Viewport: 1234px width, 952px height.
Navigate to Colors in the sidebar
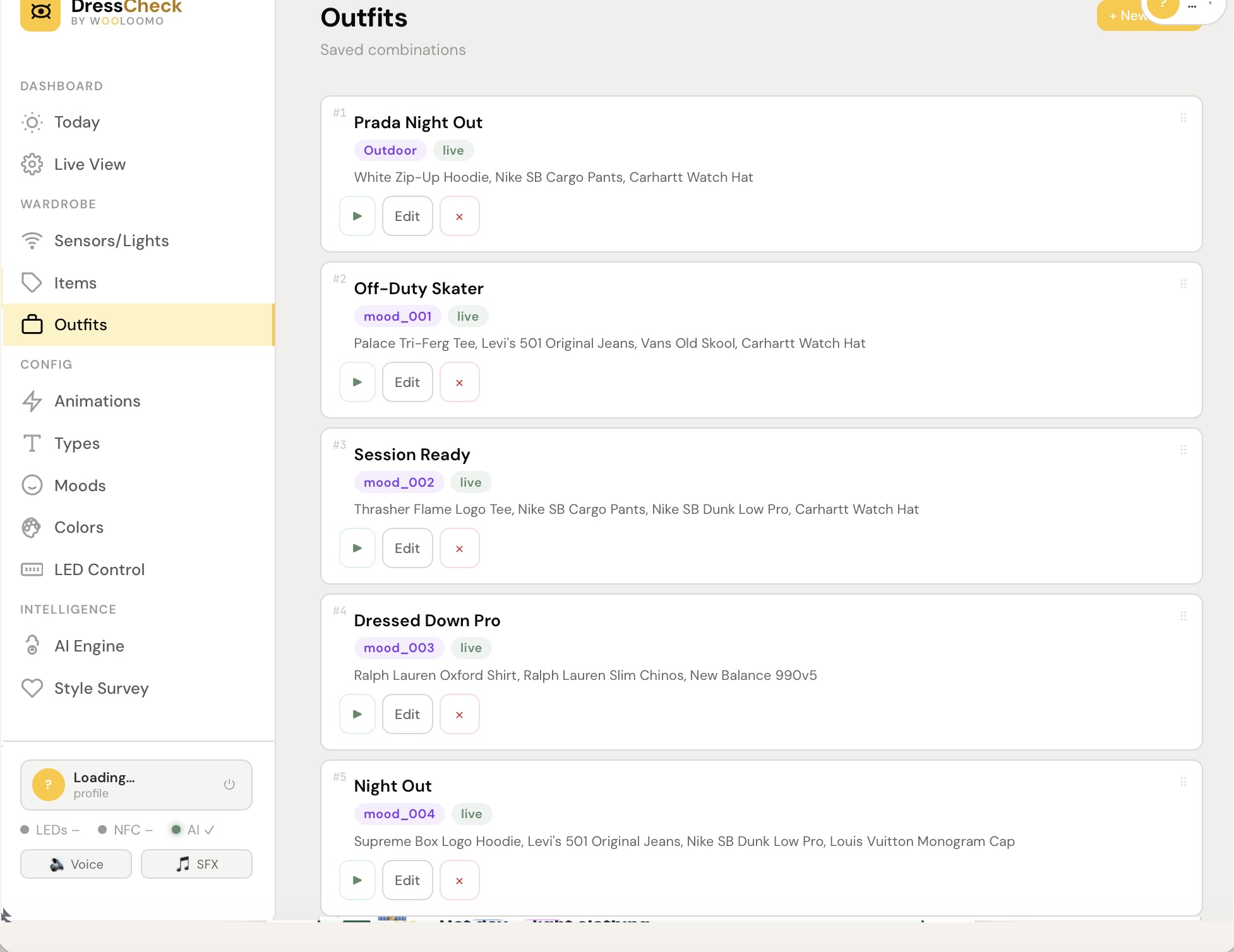[139, 527]
